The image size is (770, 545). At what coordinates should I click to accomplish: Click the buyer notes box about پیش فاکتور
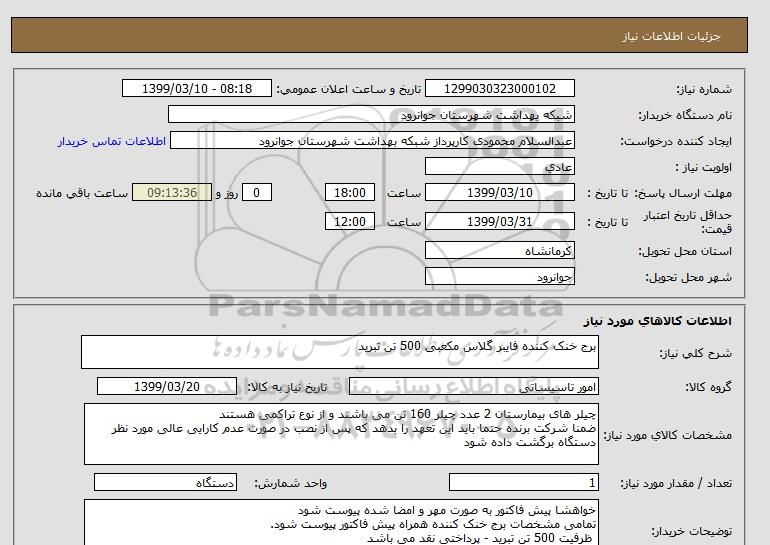pos(341,522)
